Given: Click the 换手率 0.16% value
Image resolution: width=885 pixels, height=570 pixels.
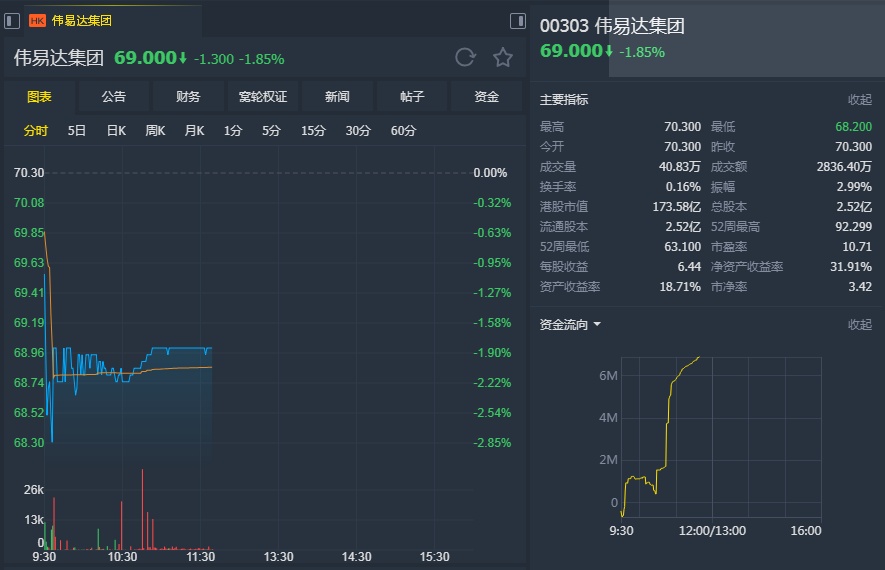Looking at the screenshot, I should pyautogui.click(x=683, y=187).
